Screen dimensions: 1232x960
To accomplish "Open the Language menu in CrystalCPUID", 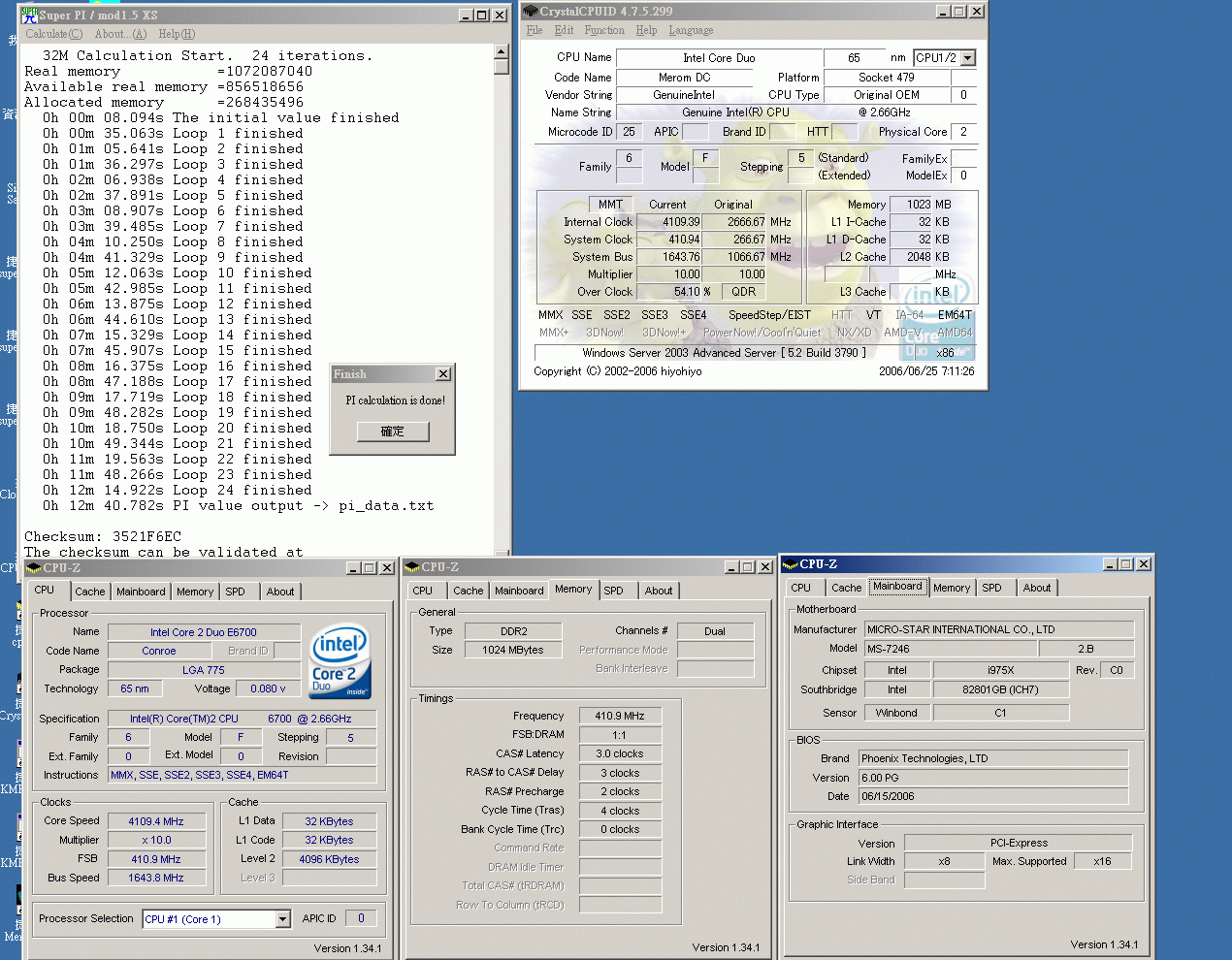I will (691, 30).
